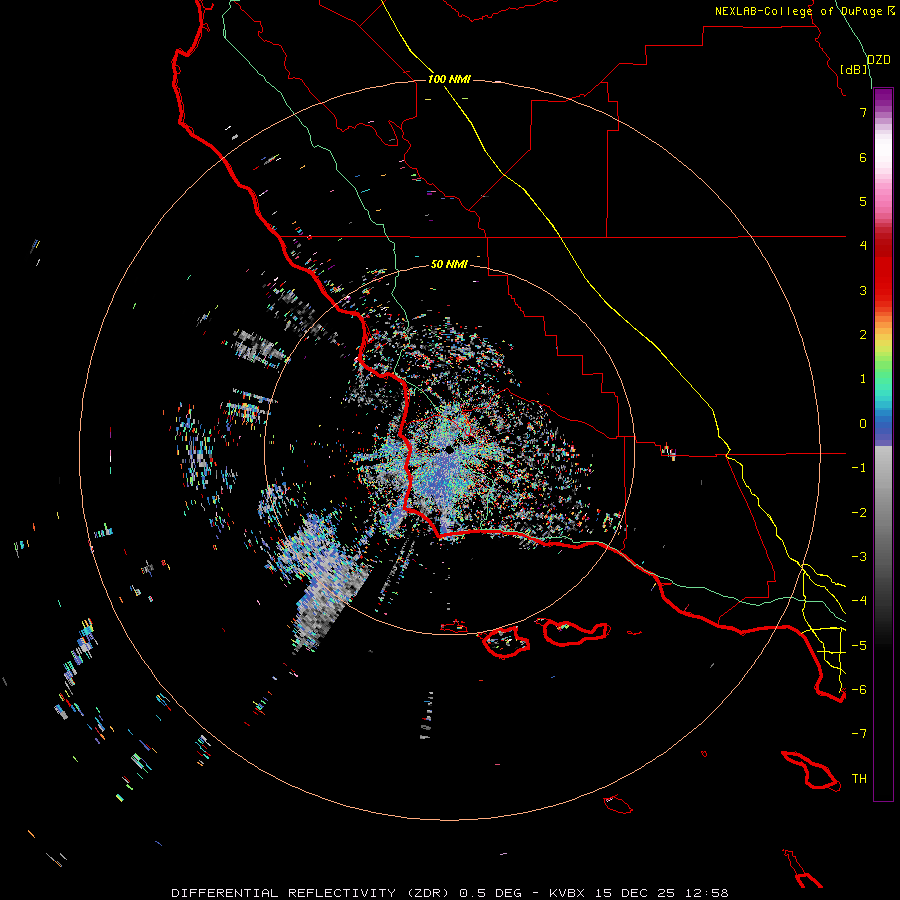Click the 0 value on color scale
This screenshot has width=900, height=900.
click(x=863, y=424)
